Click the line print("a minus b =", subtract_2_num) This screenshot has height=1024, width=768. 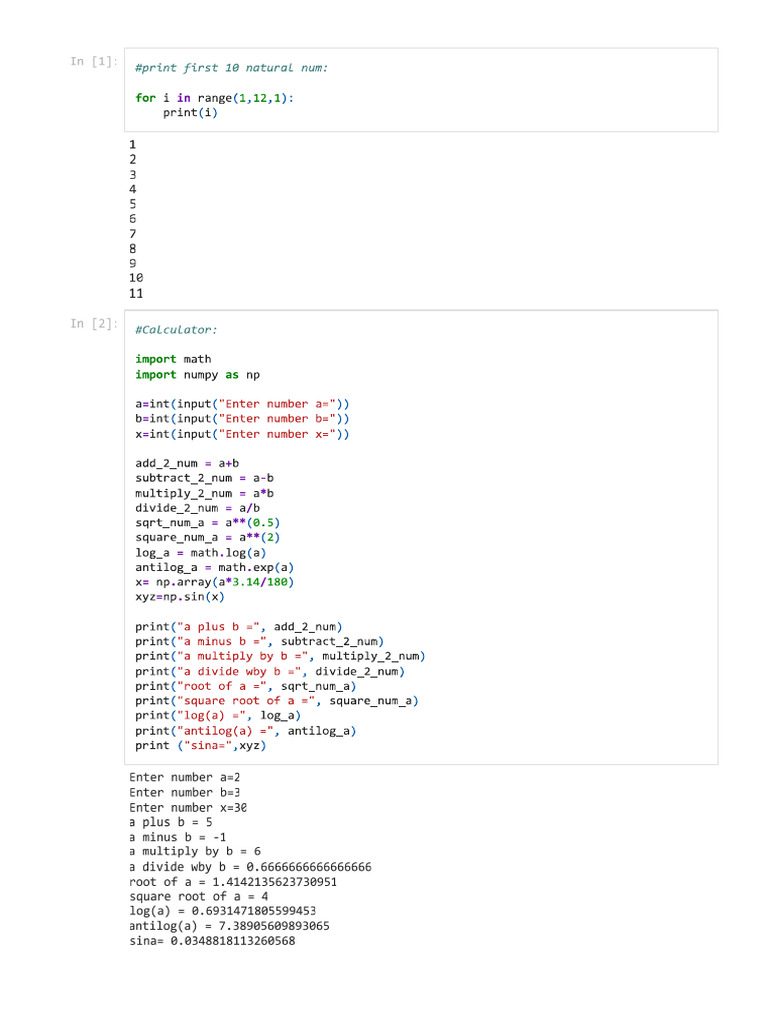point(259,641)
